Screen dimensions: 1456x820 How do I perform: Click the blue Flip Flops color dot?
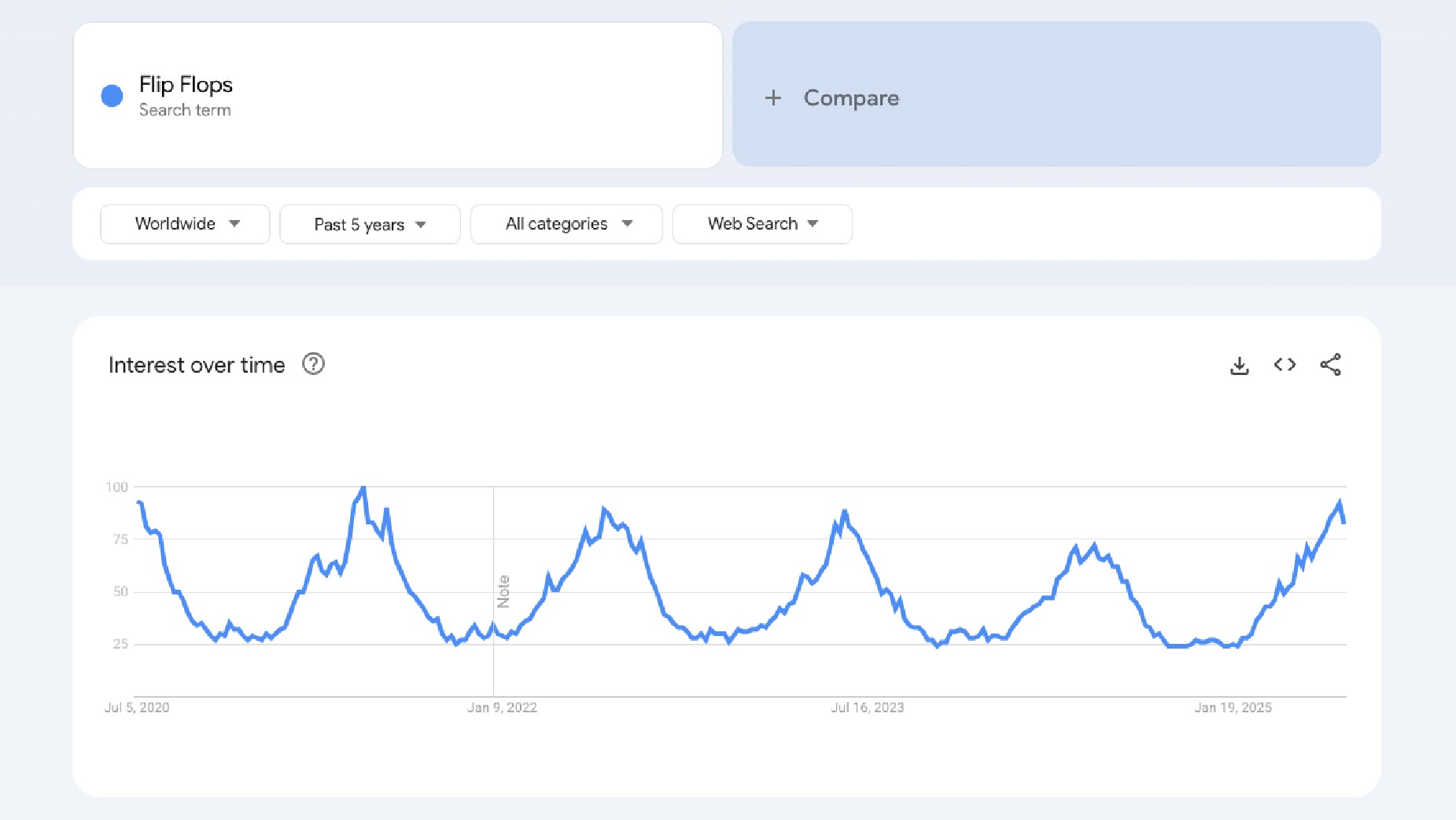[112, 96]
